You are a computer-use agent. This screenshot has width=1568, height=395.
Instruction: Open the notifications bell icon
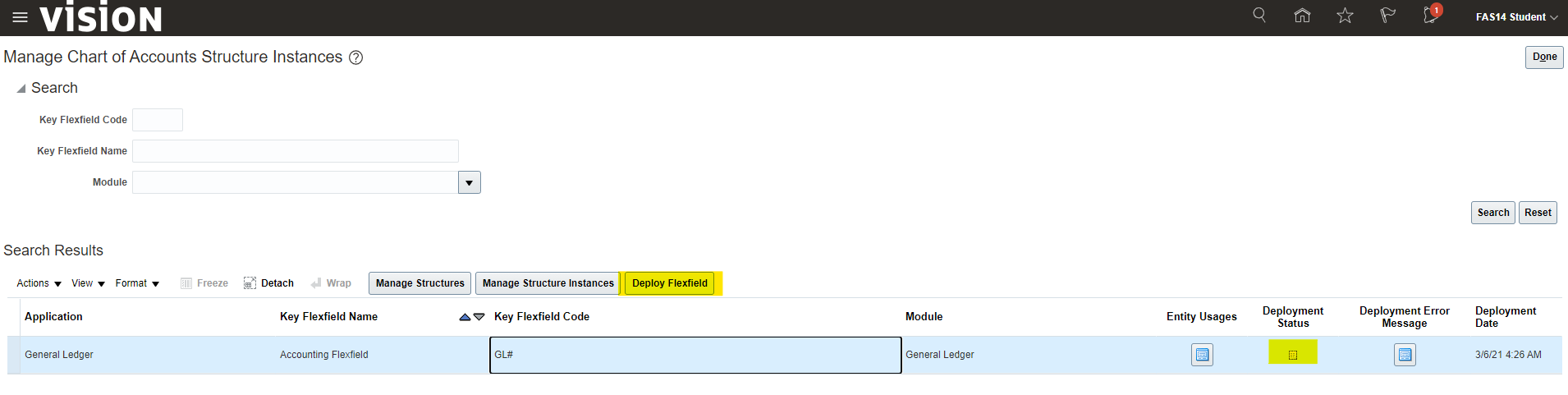pos(1430,16)
